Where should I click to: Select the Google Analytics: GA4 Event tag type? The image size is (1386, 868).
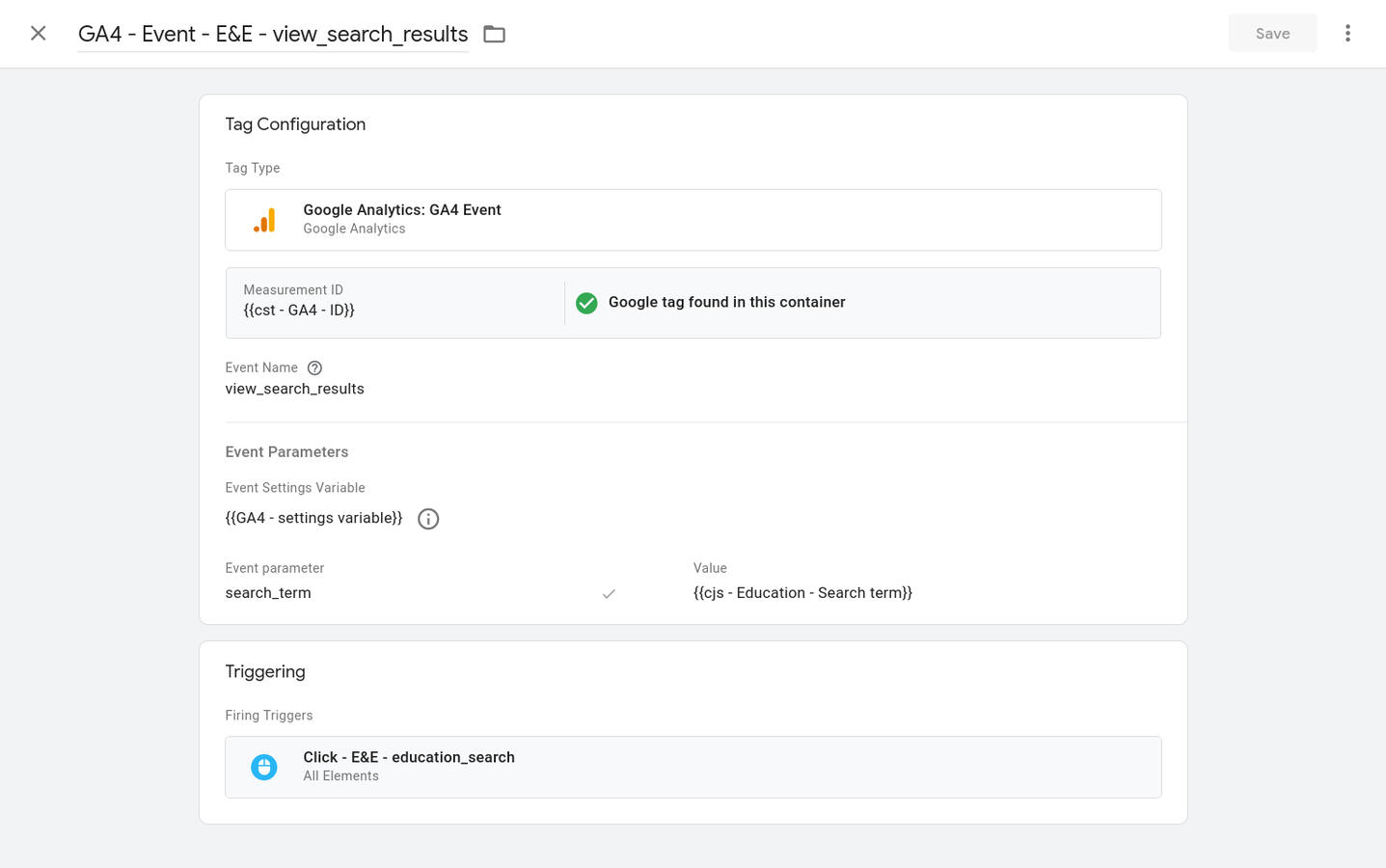693,220
